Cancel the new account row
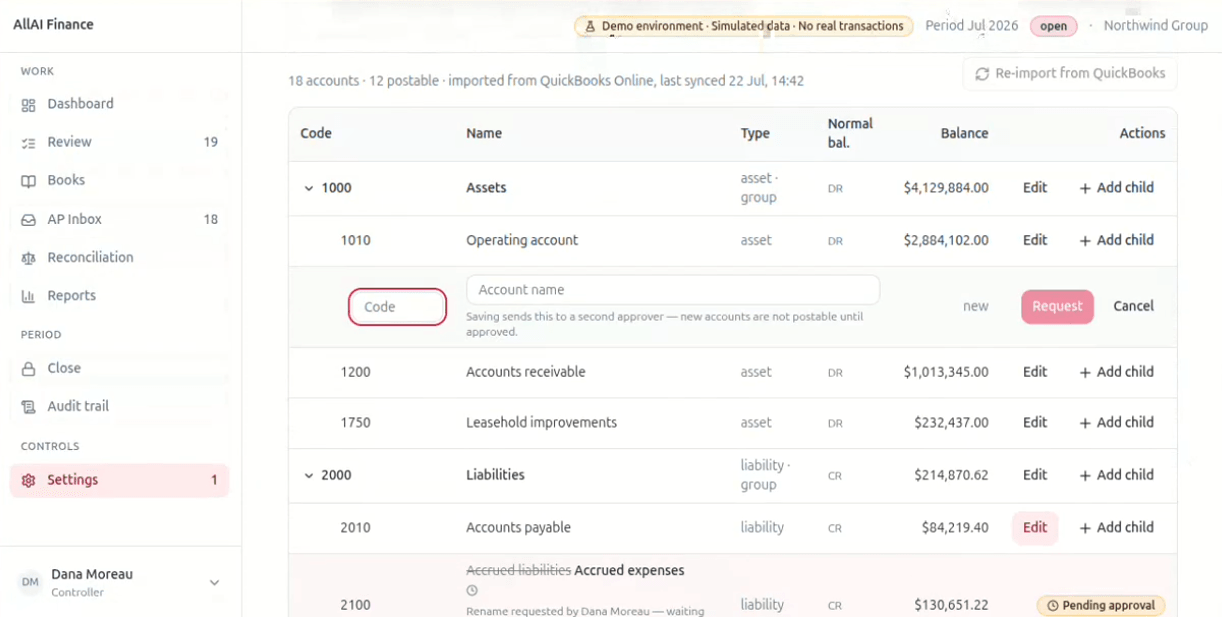The width and height of the screenshot is (1222, 617). click(1133, 307)
